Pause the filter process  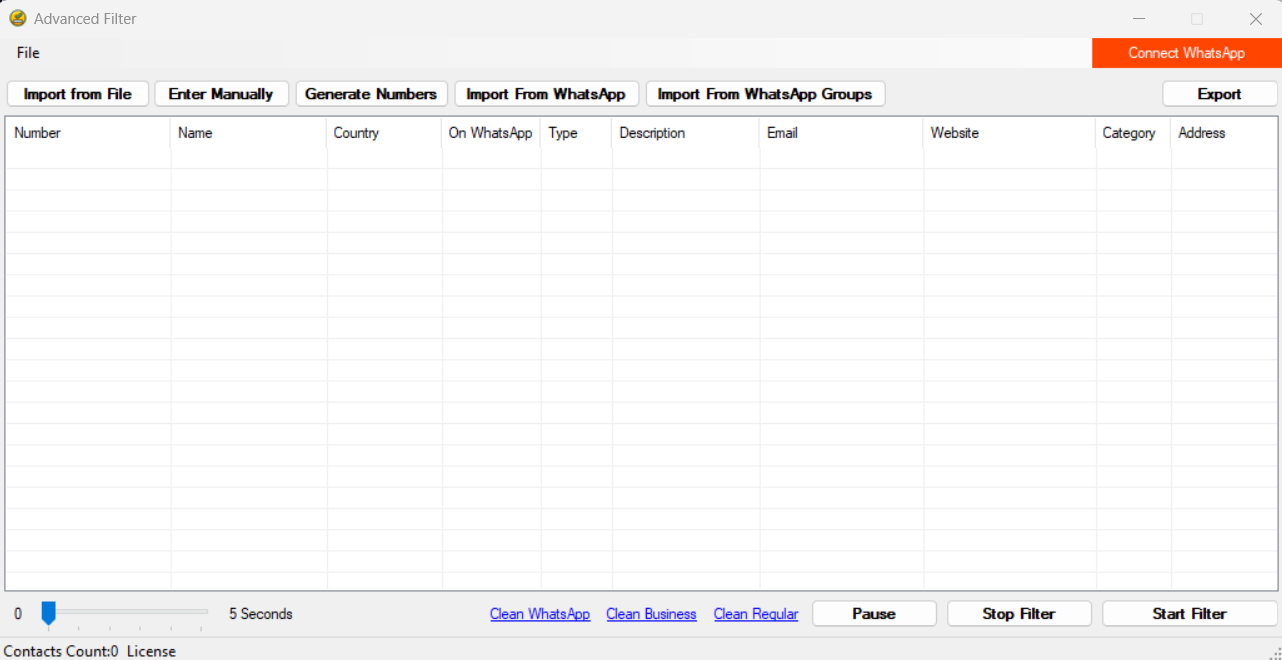(x=874, y=614)
